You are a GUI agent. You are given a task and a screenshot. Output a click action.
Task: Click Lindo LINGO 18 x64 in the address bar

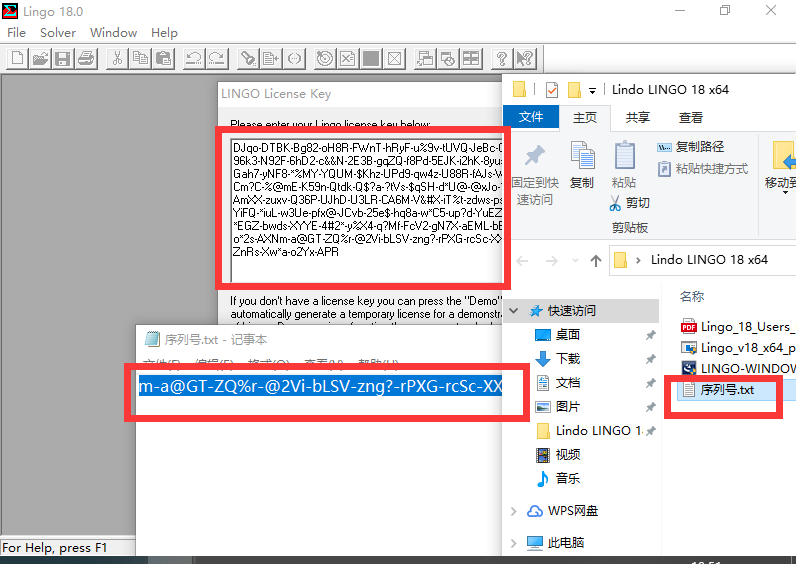point(709,259)
